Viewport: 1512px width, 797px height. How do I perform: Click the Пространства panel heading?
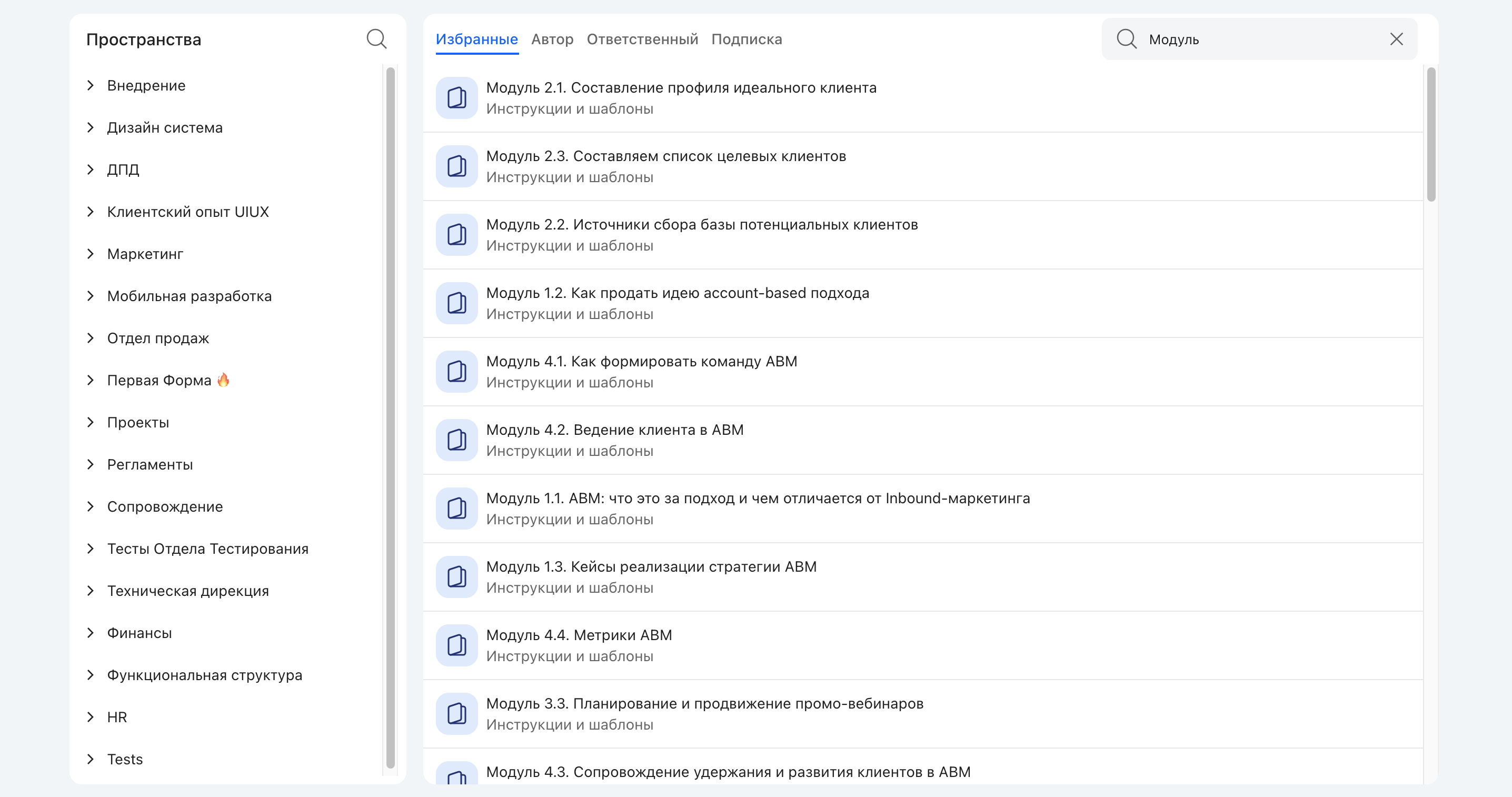(x=144, y=39)
